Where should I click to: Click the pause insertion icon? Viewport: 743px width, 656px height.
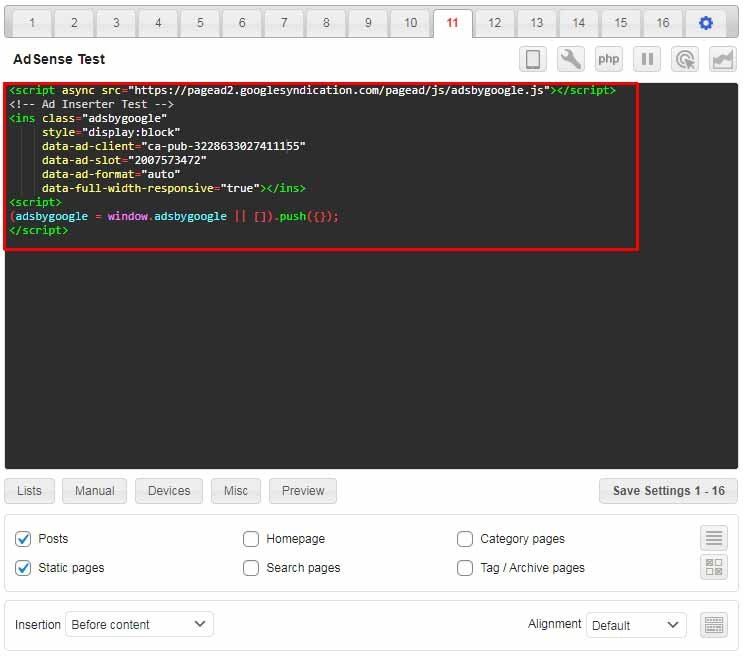click(647, 59)
